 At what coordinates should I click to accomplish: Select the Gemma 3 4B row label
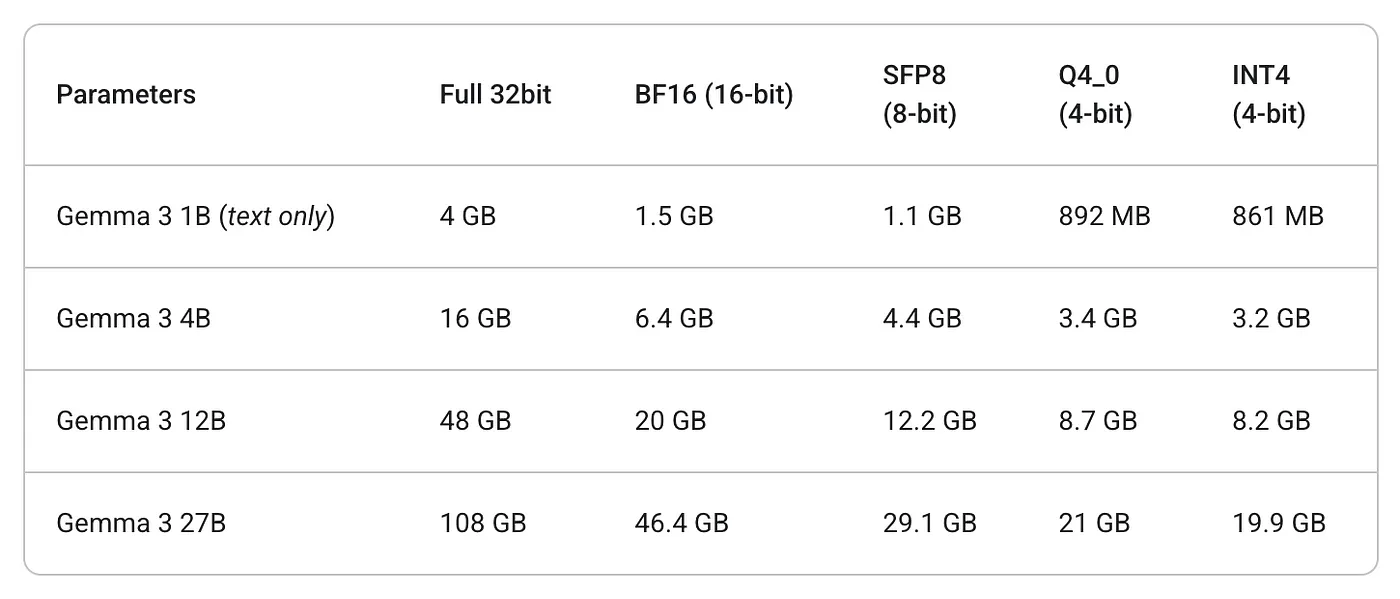coord(133,318)
